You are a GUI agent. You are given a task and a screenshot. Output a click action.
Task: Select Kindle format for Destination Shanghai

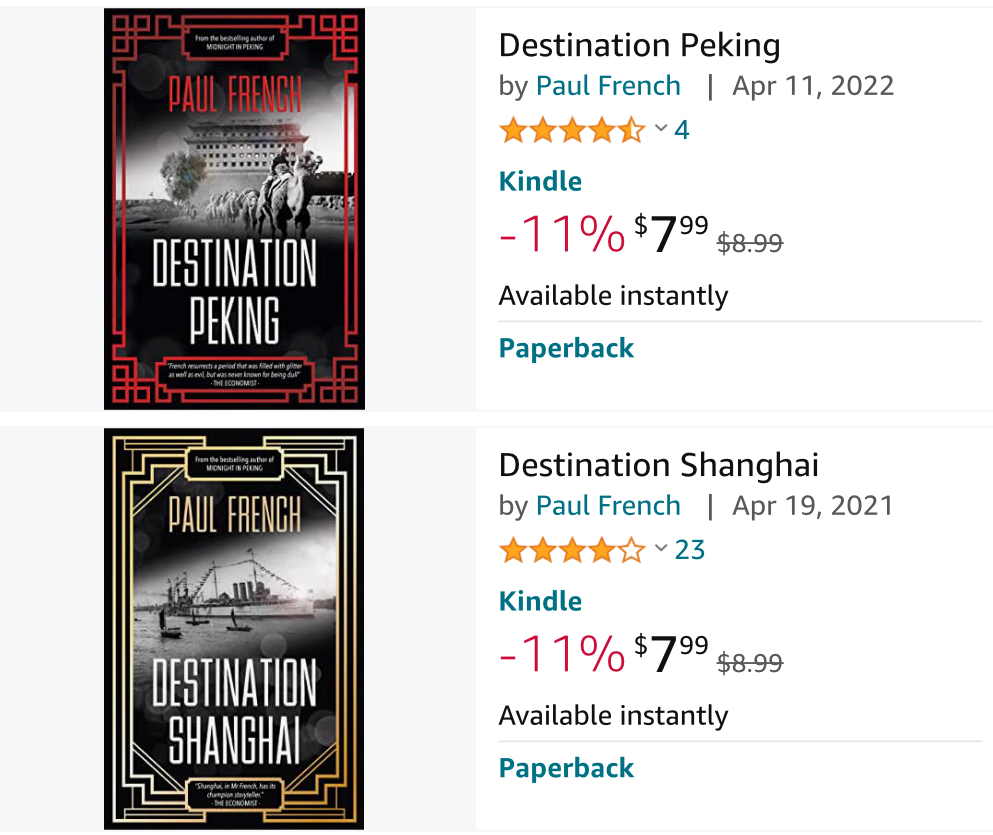click(x=540, y=601)
